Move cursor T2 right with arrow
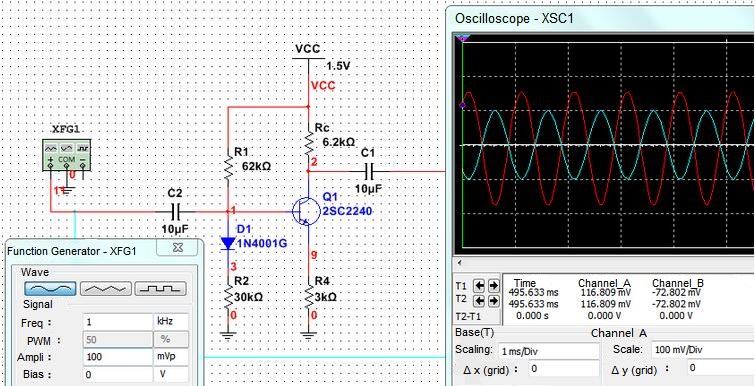 (494, 301)
